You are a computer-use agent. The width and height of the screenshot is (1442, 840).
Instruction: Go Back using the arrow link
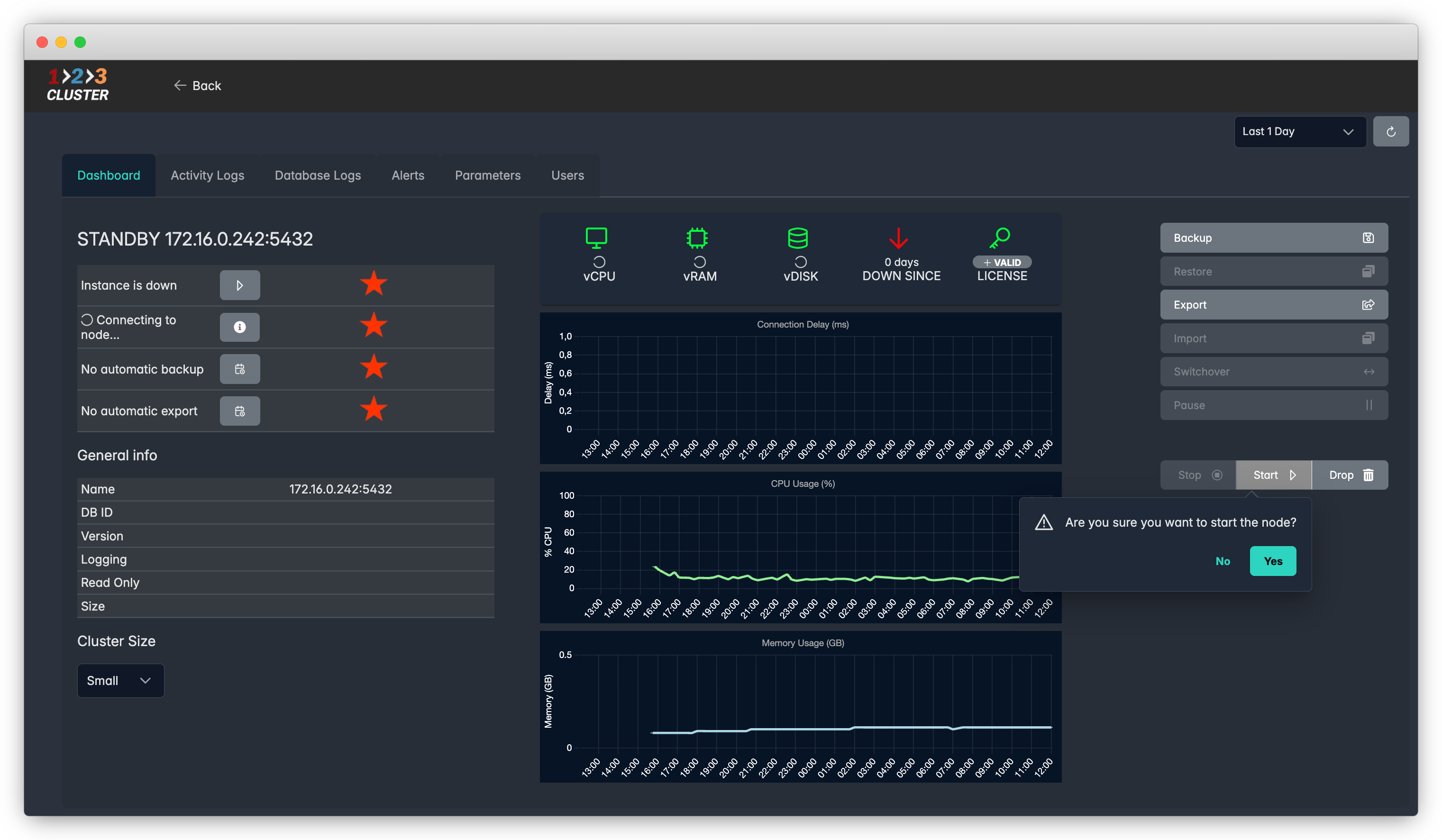[197, 85]
